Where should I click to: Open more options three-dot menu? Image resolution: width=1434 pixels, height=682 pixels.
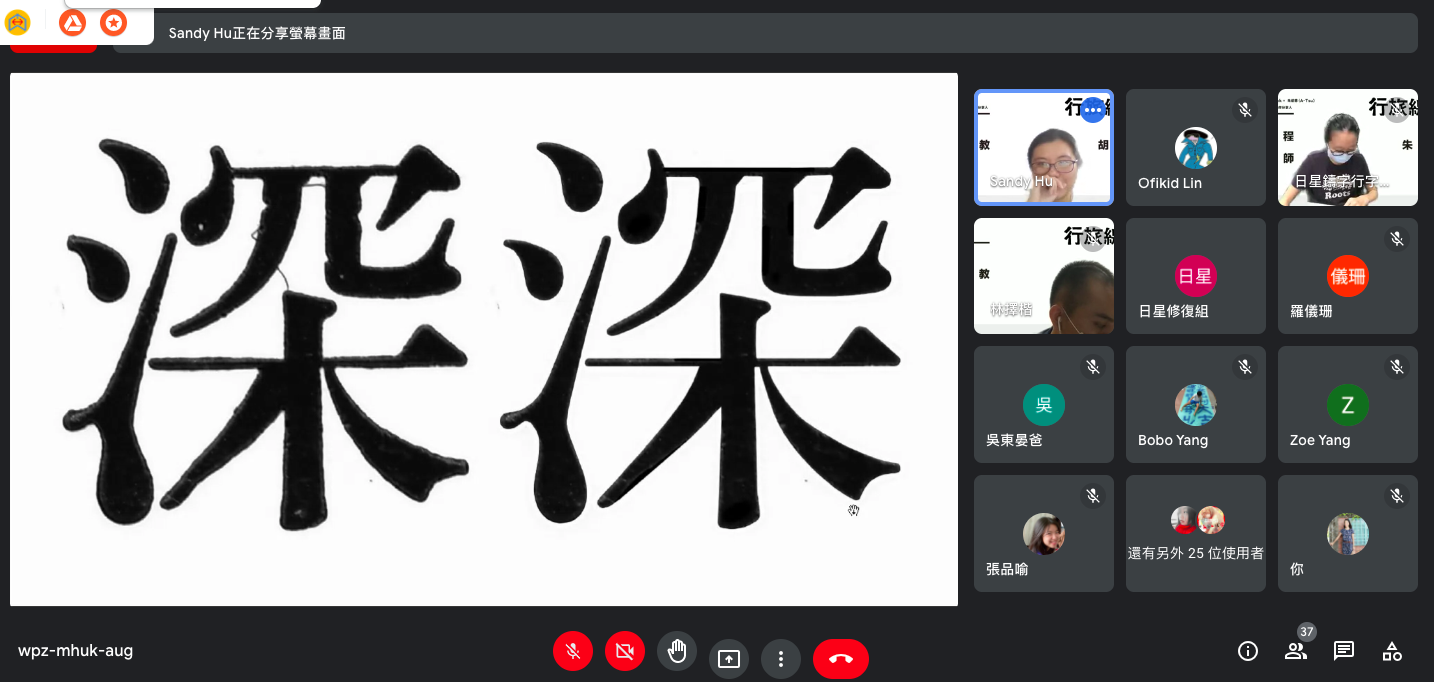click(x=781, y=658)
